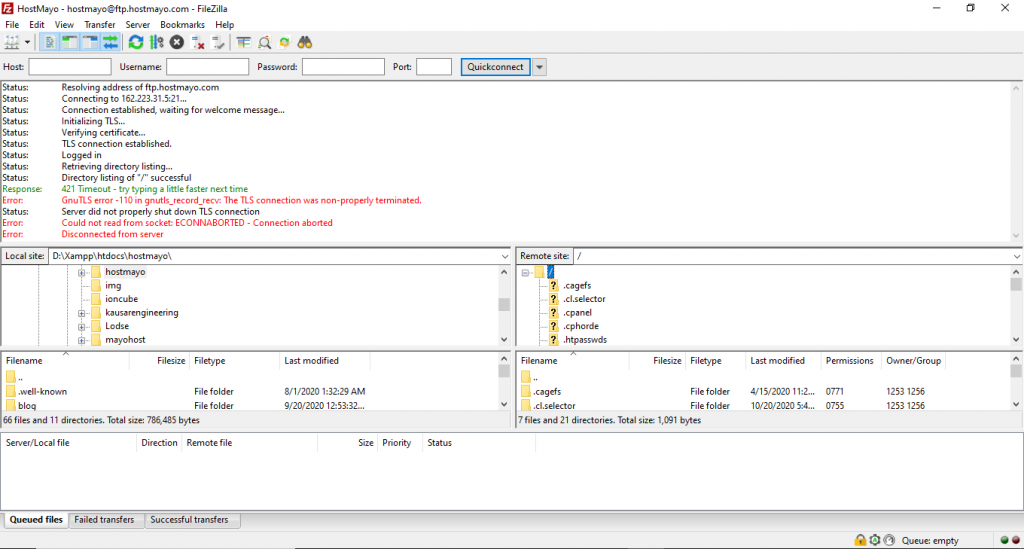The width and height of the screenshot is (1024, 549).
Task: Open speed limits gauge icon in status bar
Action: pos(889,540)
